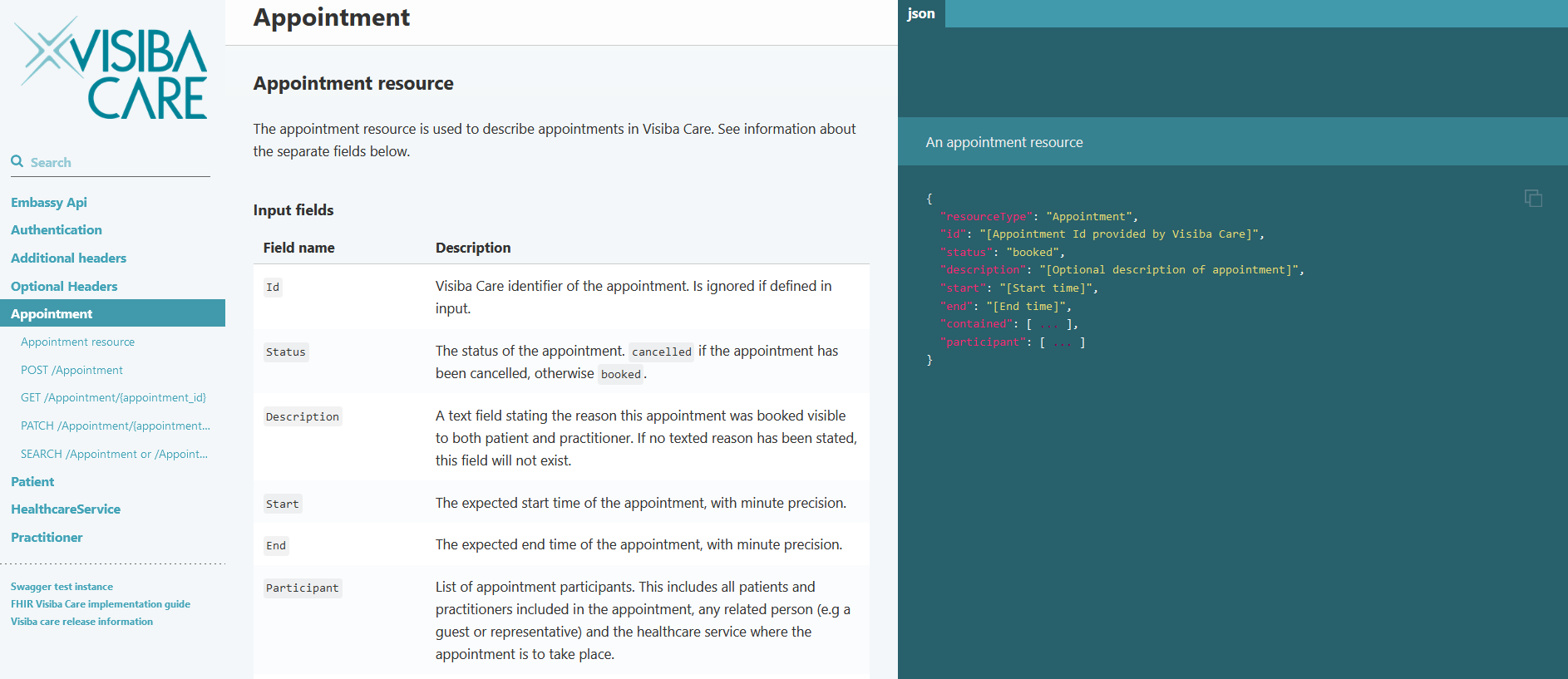This screenshot has width=1568, height=679.
Task: Open PATCH /Appointment endpoint link
Action: pos(116,426)
